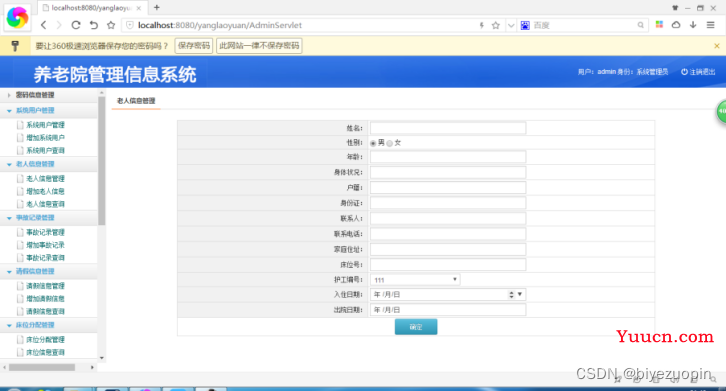The image size is (726, 391).
Task: Open 床位分配管理 sidebar sub-item
Action: [x=45, y=340]
